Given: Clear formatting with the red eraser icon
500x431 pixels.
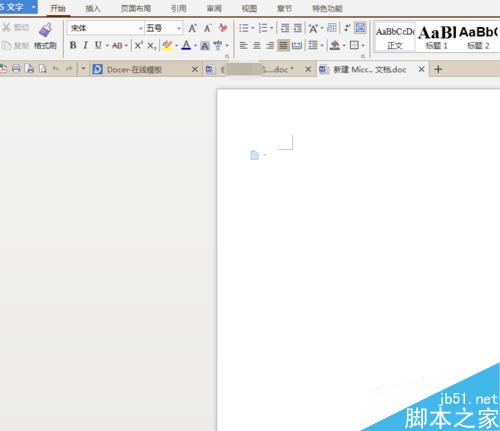Looking at the screenshot, I should coord(223,28).
